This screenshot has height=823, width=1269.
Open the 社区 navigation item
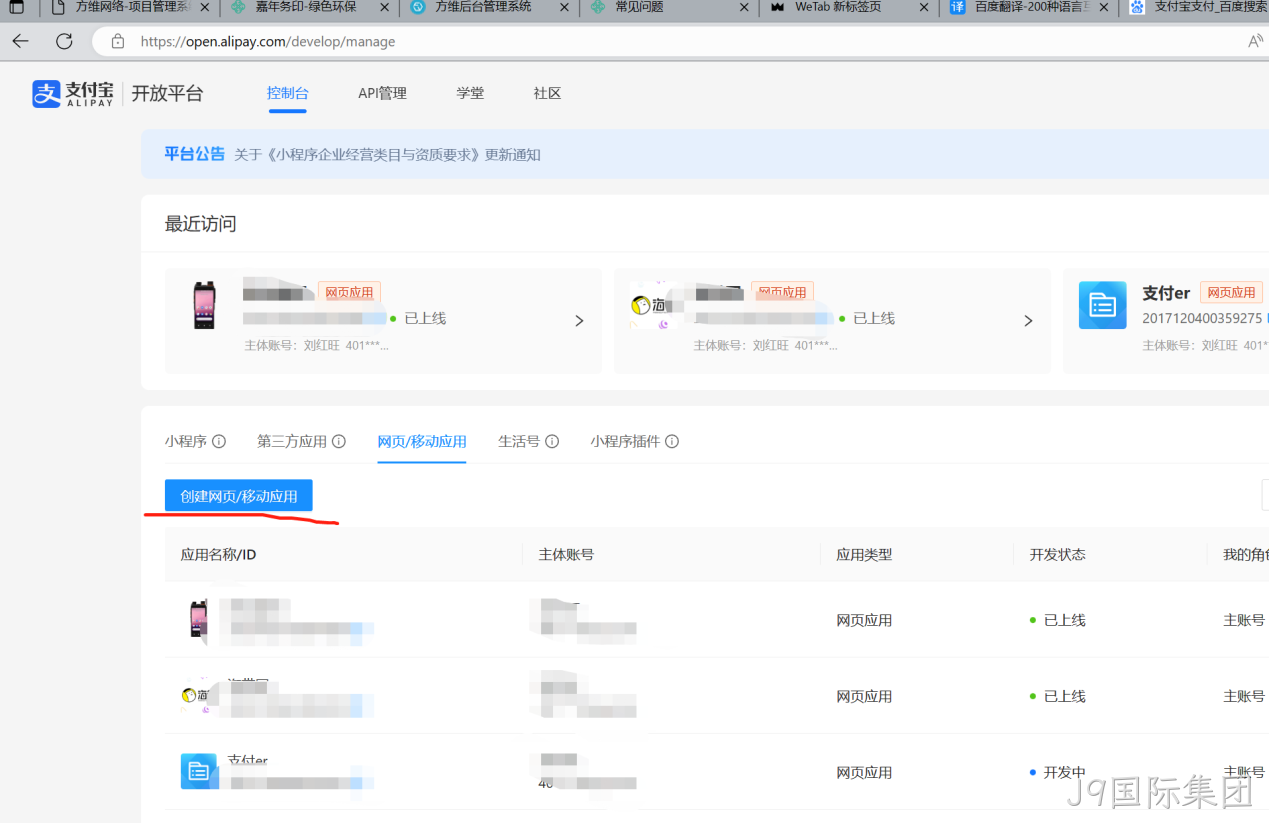point(547,93)
